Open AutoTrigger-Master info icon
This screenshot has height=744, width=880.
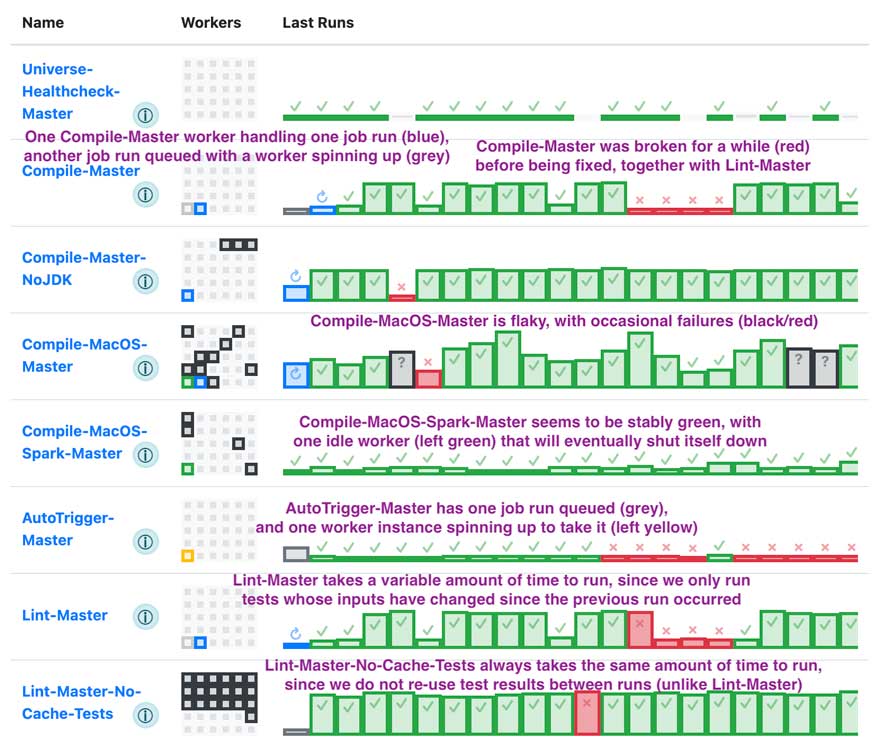click(146, 542)
